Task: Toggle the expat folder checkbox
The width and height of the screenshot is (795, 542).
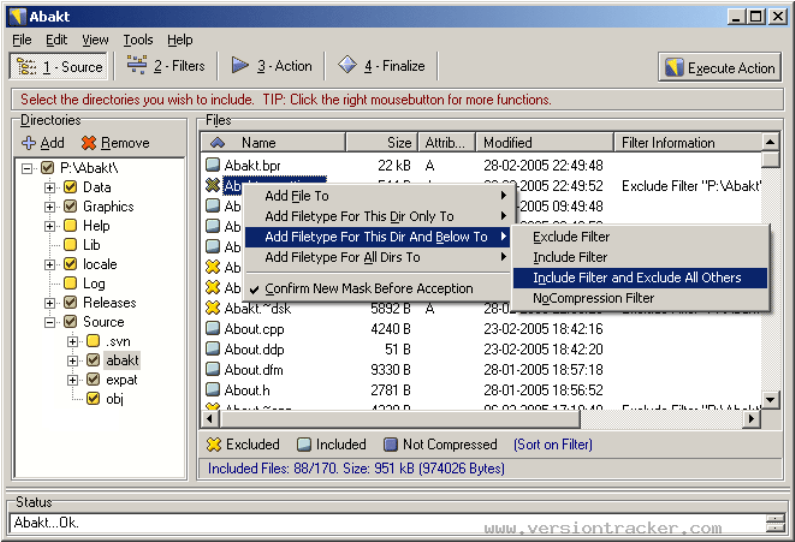Action: click(x=93, y=380)
